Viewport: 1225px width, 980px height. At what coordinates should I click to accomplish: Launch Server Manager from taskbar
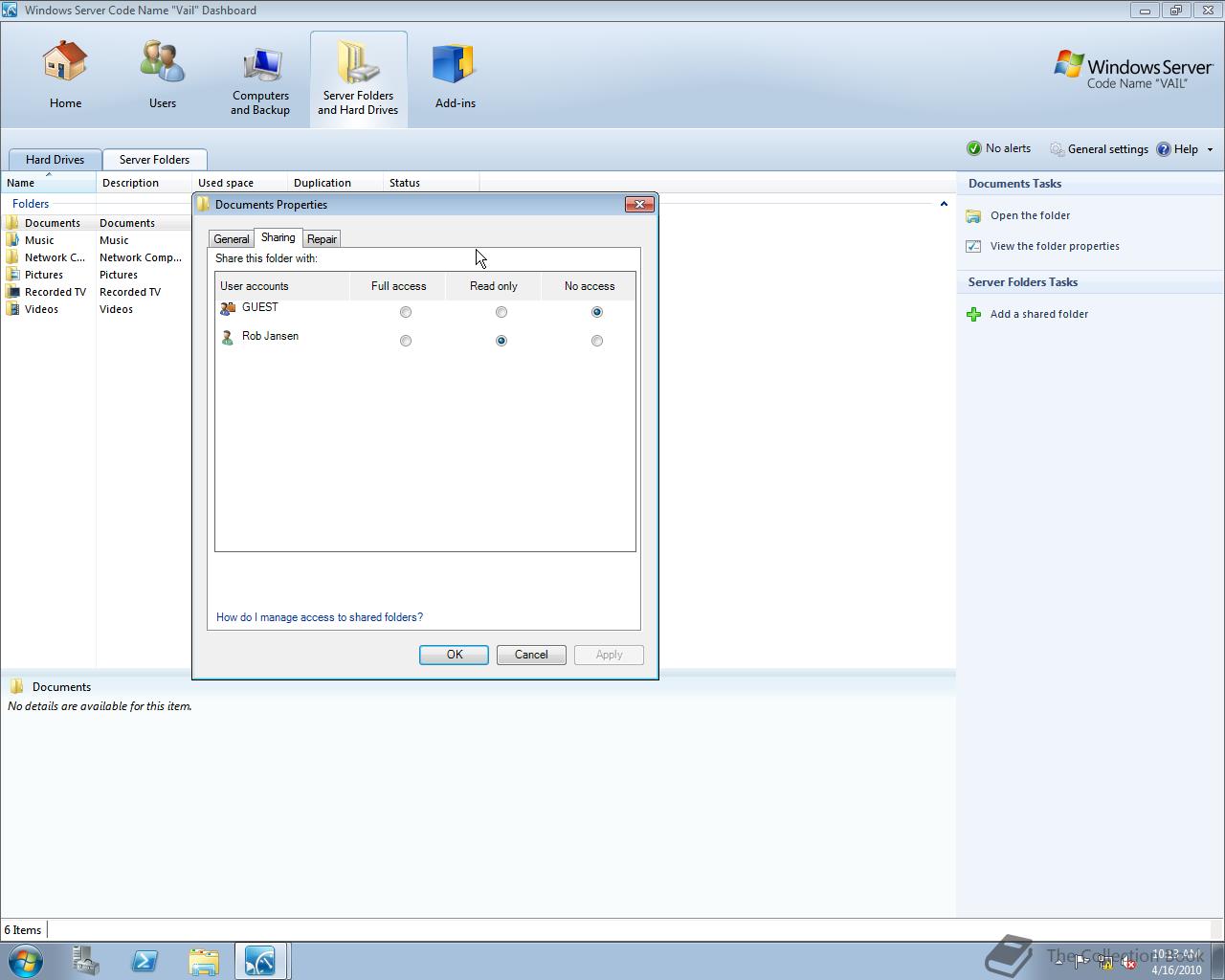[x=86, y=961]
